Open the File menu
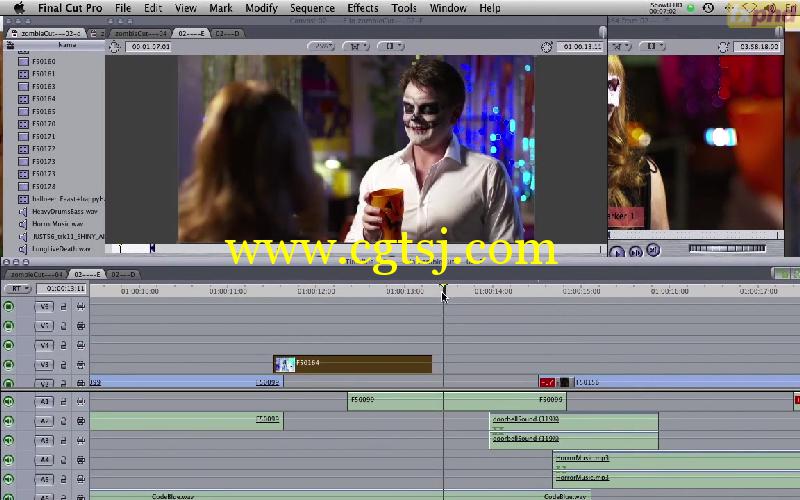 pyautogui.click(x=123, y=8)
